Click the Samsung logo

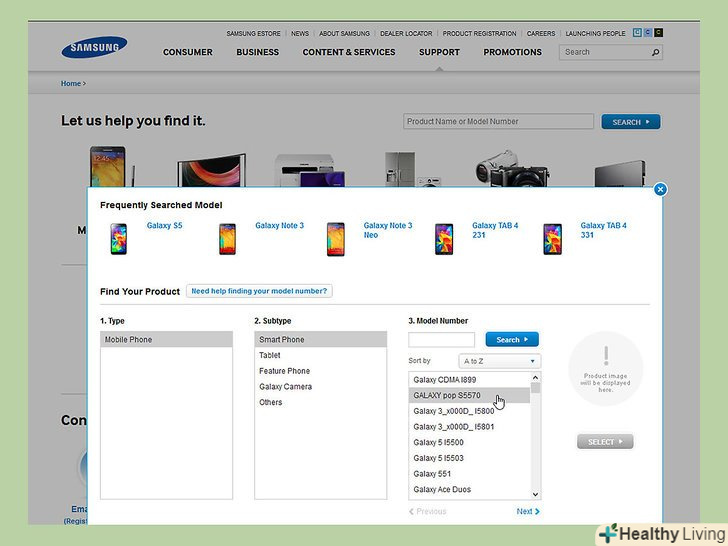94,47
